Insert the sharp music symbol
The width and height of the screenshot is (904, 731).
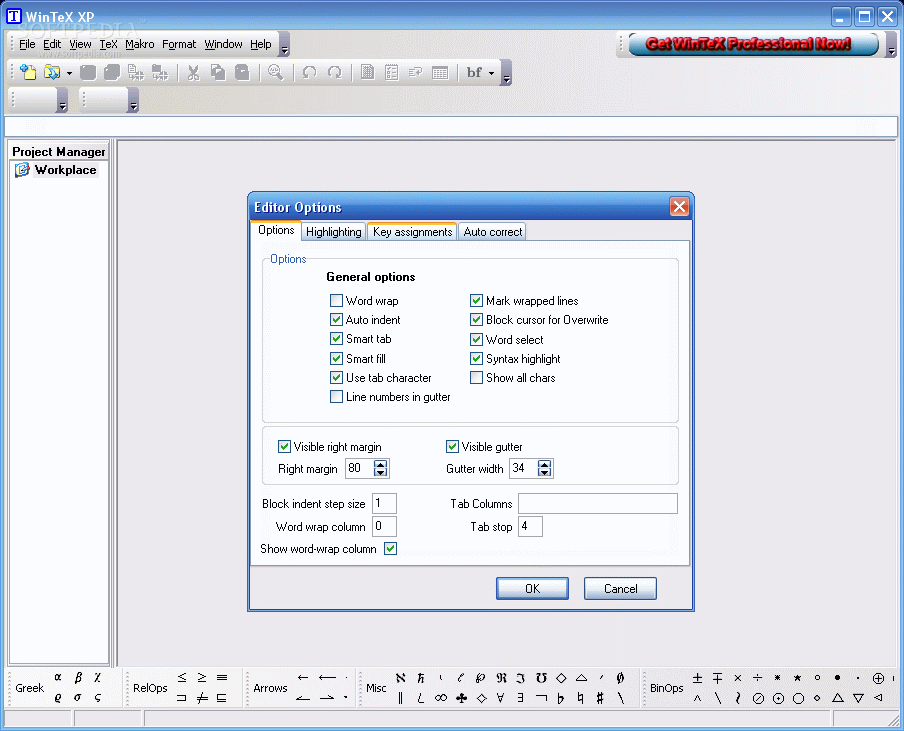click(x=600, y=698)
